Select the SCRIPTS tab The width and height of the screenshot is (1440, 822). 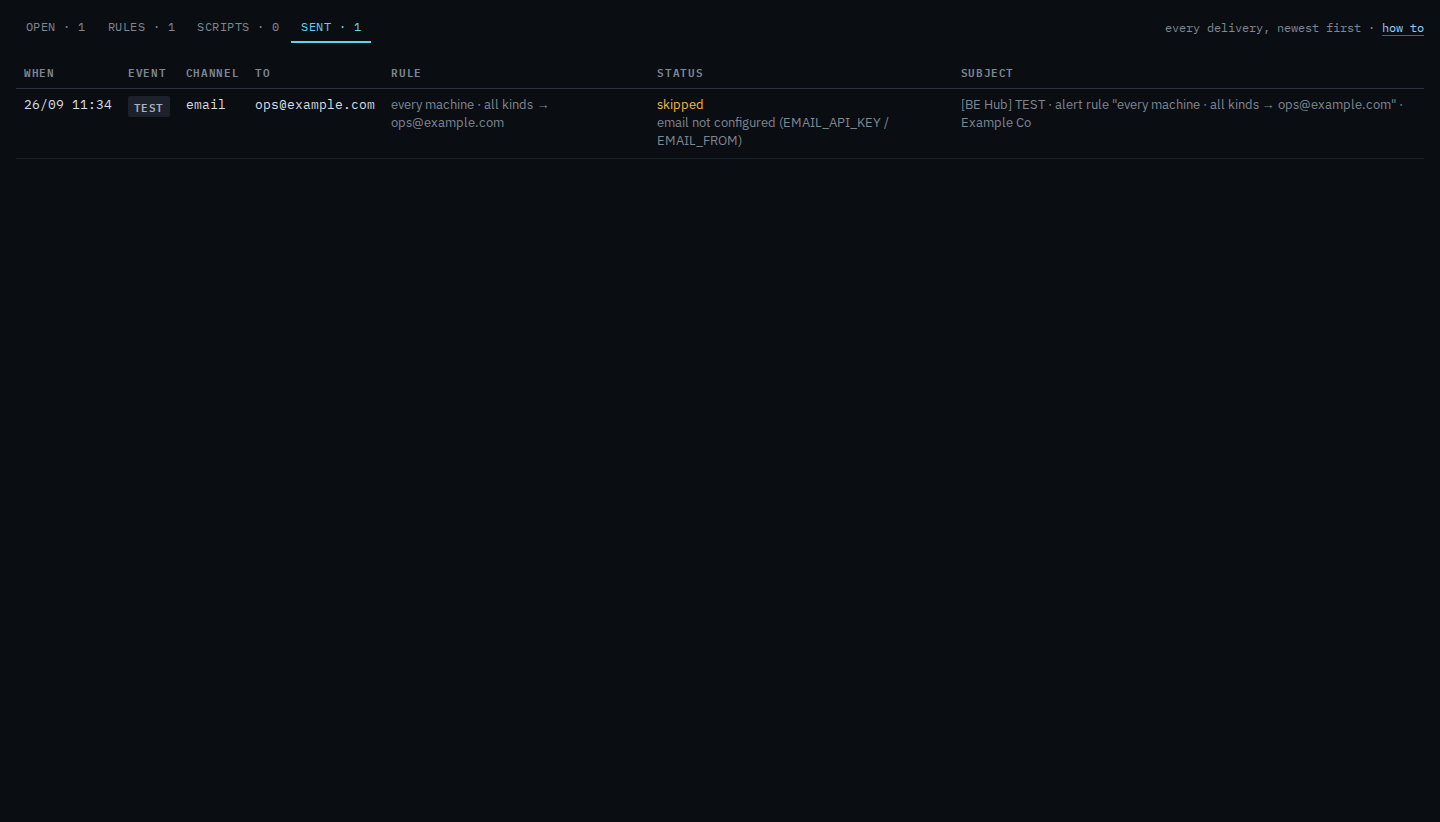[238, 28]
